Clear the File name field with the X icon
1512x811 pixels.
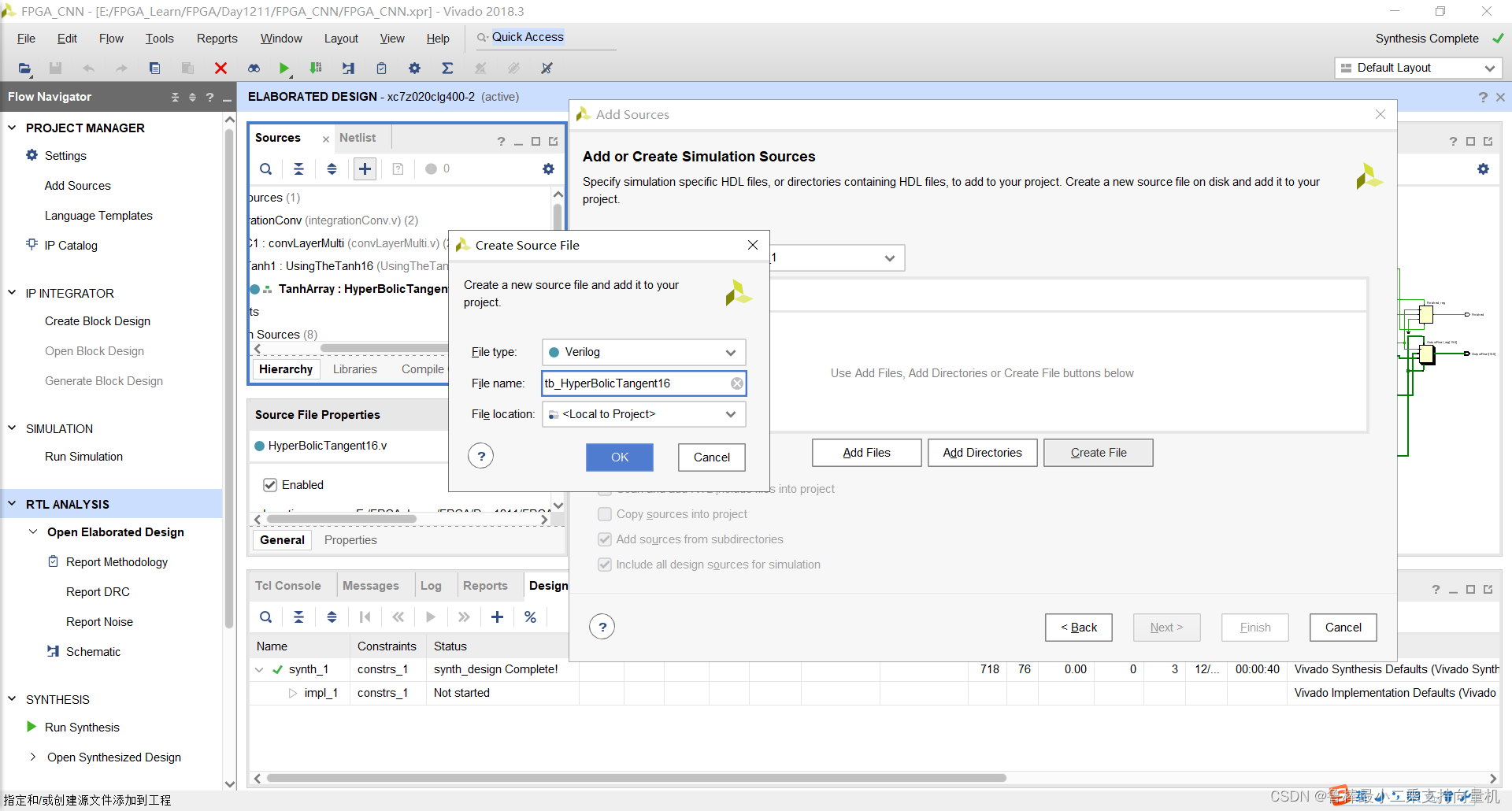coord(736,383)
